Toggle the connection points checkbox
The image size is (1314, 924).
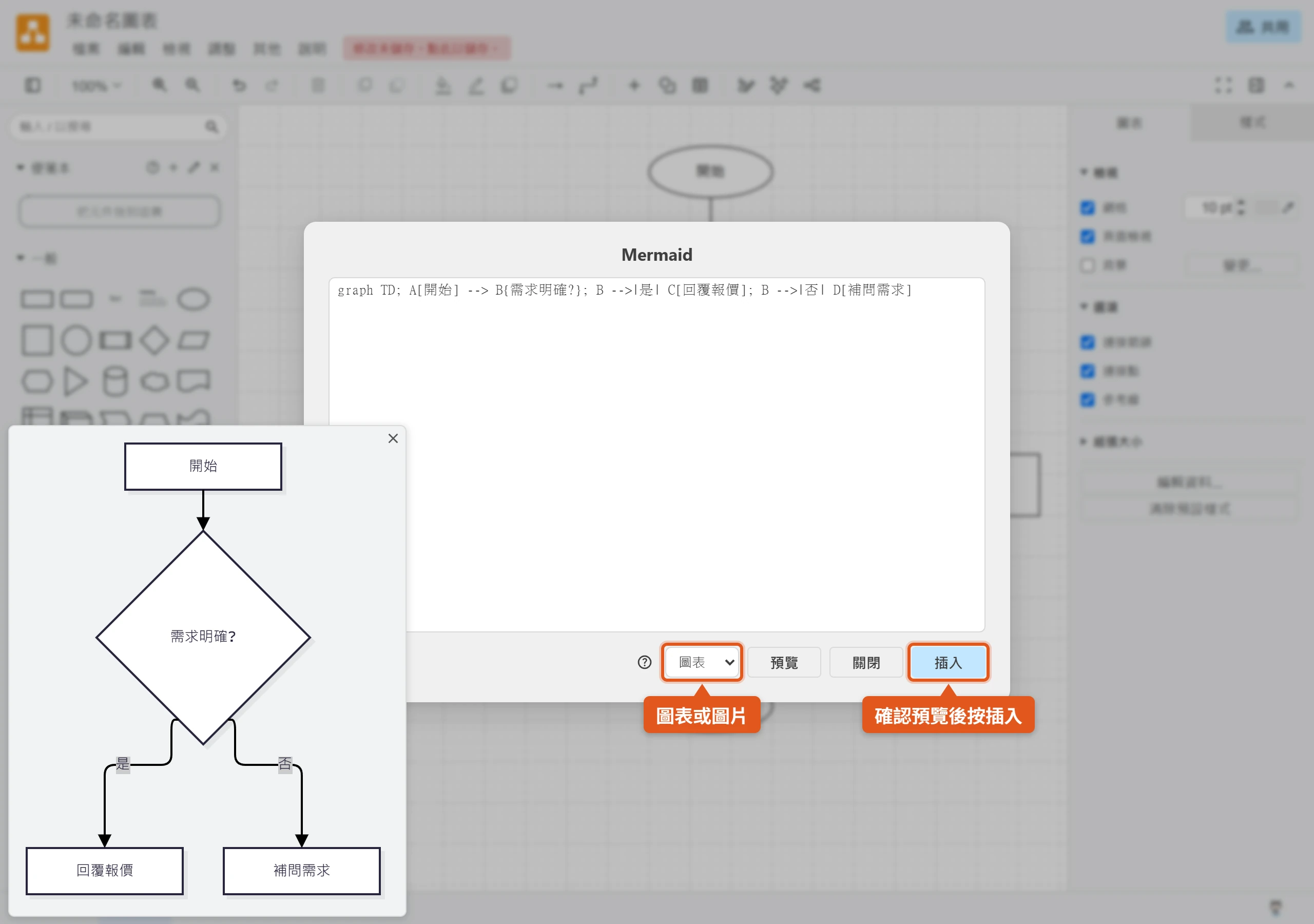click(1087, 371)
